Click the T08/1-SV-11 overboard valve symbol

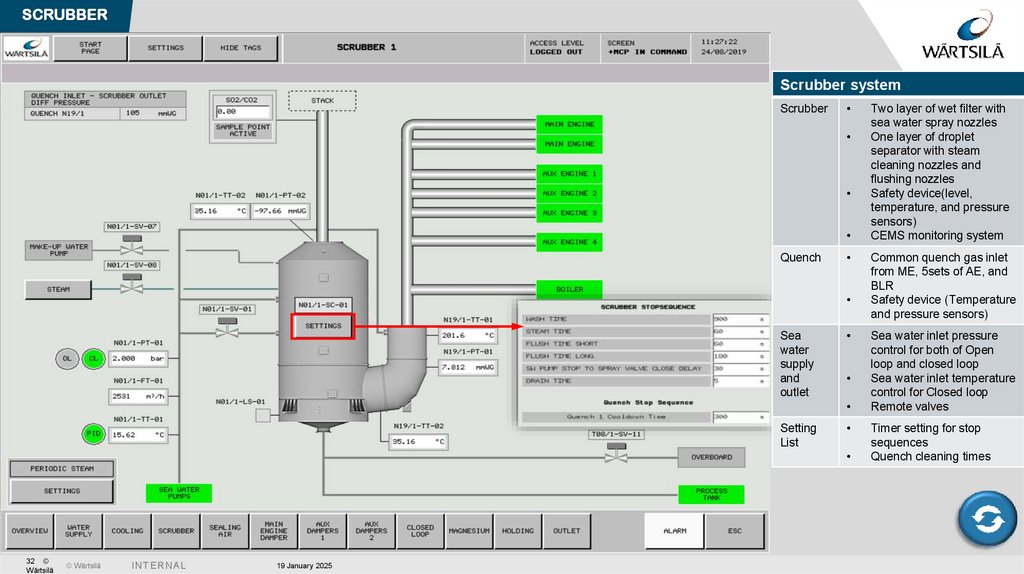[616, 453]
